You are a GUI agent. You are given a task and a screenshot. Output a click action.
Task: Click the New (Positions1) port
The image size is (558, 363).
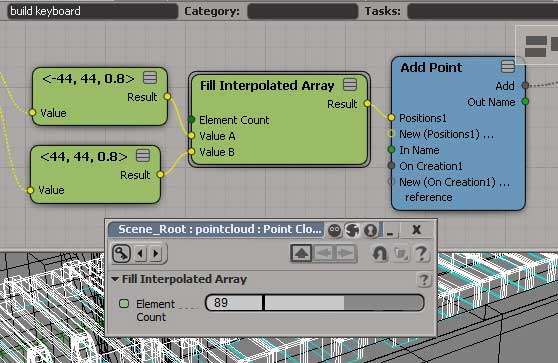tap(391, 133)
